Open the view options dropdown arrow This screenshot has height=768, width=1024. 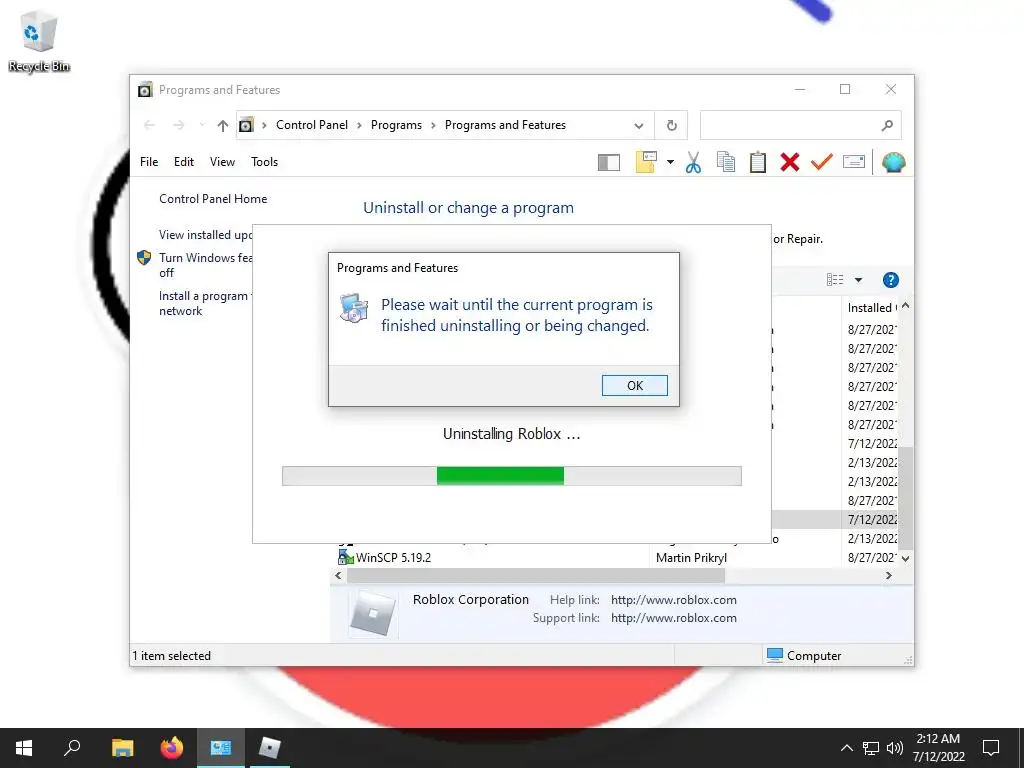click(858, 280)
